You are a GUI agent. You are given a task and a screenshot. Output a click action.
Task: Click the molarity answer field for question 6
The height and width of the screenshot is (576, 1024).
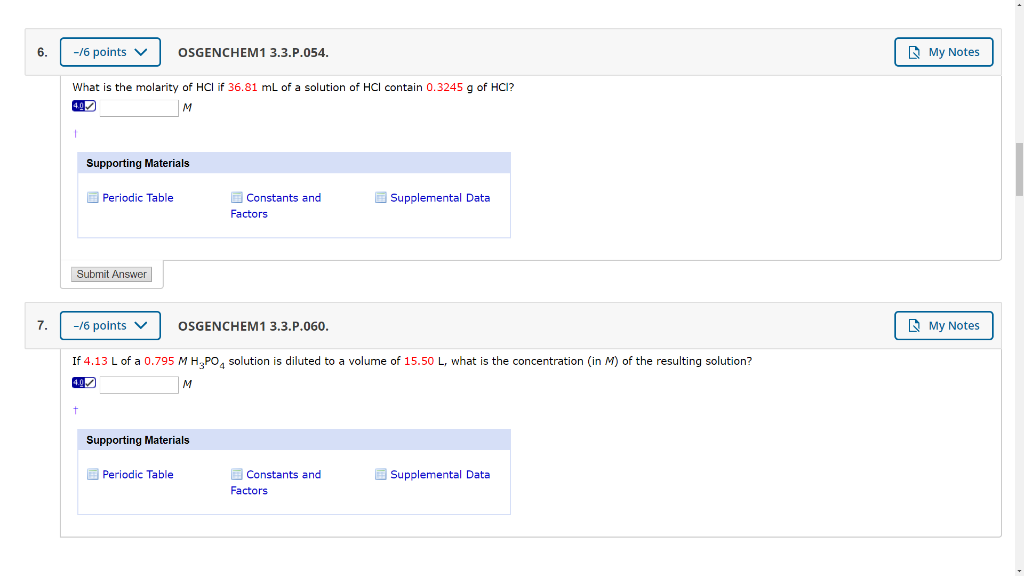click(x=138, y=107)
